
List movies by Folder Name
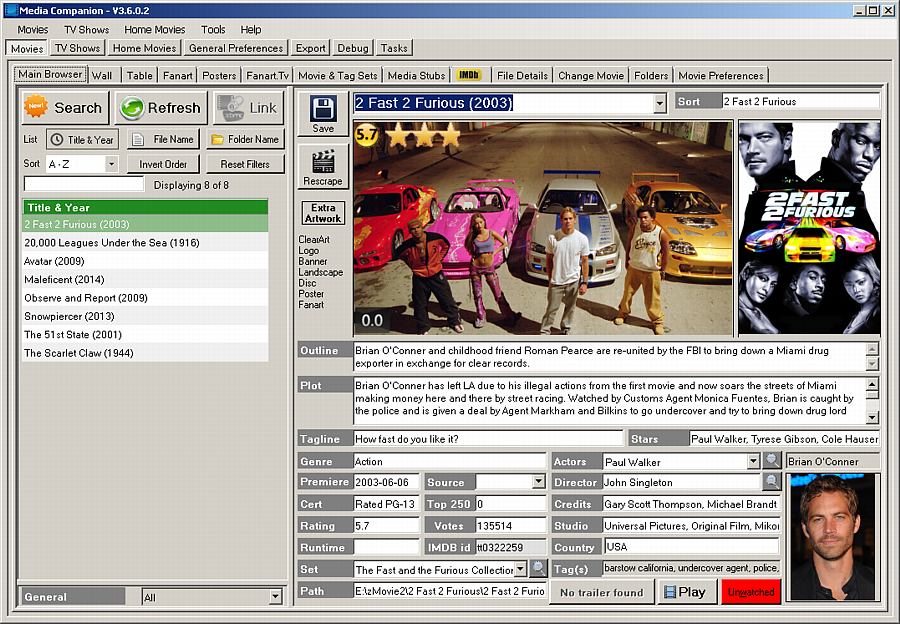(245, 139)
